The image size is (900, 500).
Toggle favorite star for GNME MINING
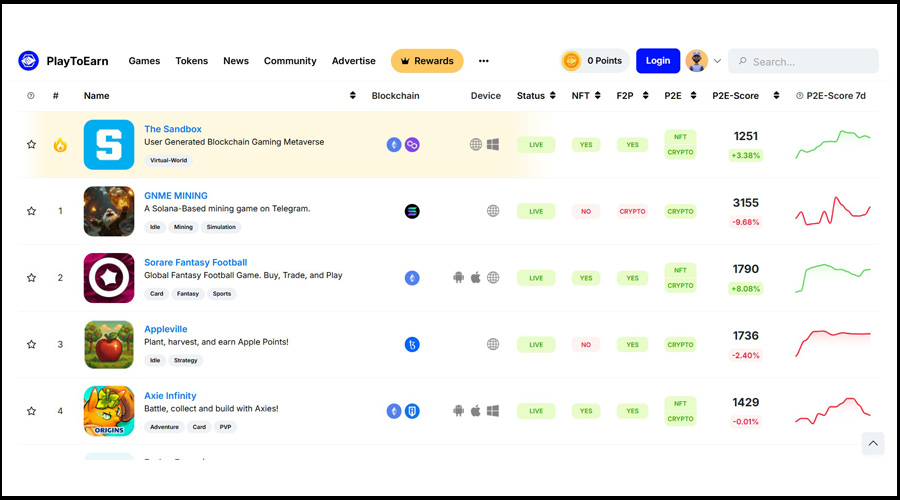click(x=31, y=211)
